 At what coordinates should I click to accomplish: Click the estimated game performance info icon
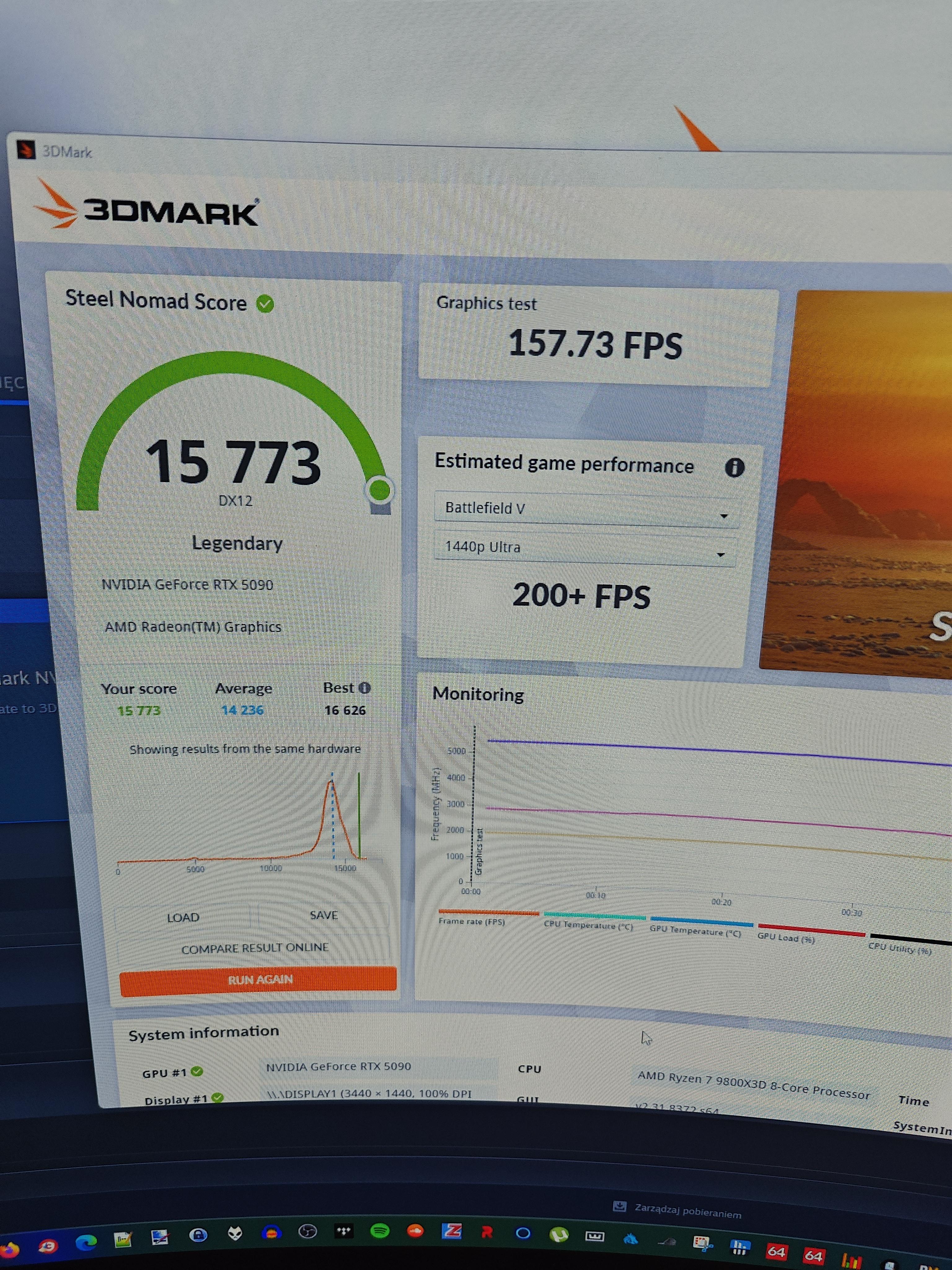(734, 467)
